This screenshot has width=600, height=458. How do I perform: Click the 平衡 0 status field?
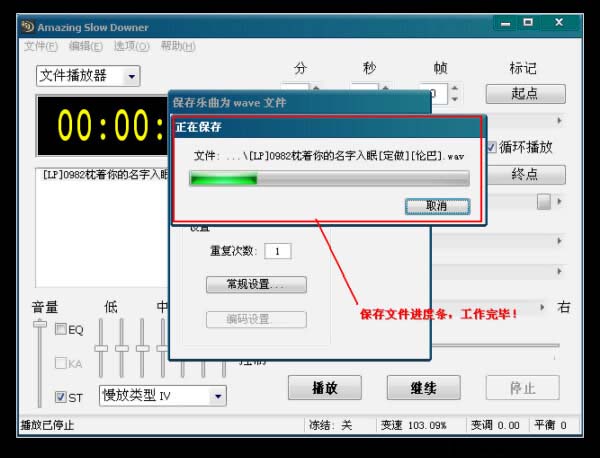(x=550, y=425)
